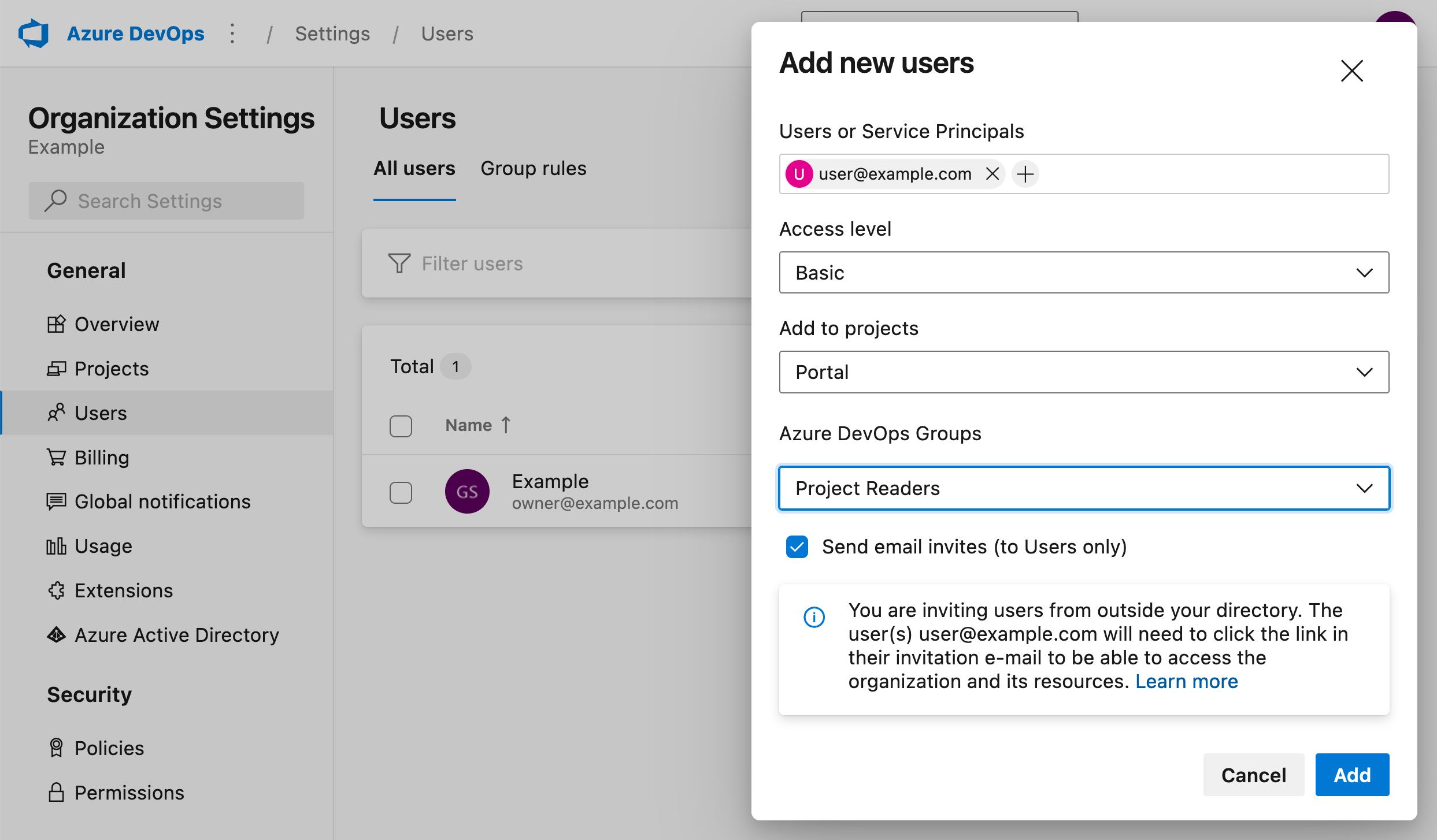This screenshot has height=840, width=1437.
Task: Click the Overview sidebar icon
Action: click(56, 324)
